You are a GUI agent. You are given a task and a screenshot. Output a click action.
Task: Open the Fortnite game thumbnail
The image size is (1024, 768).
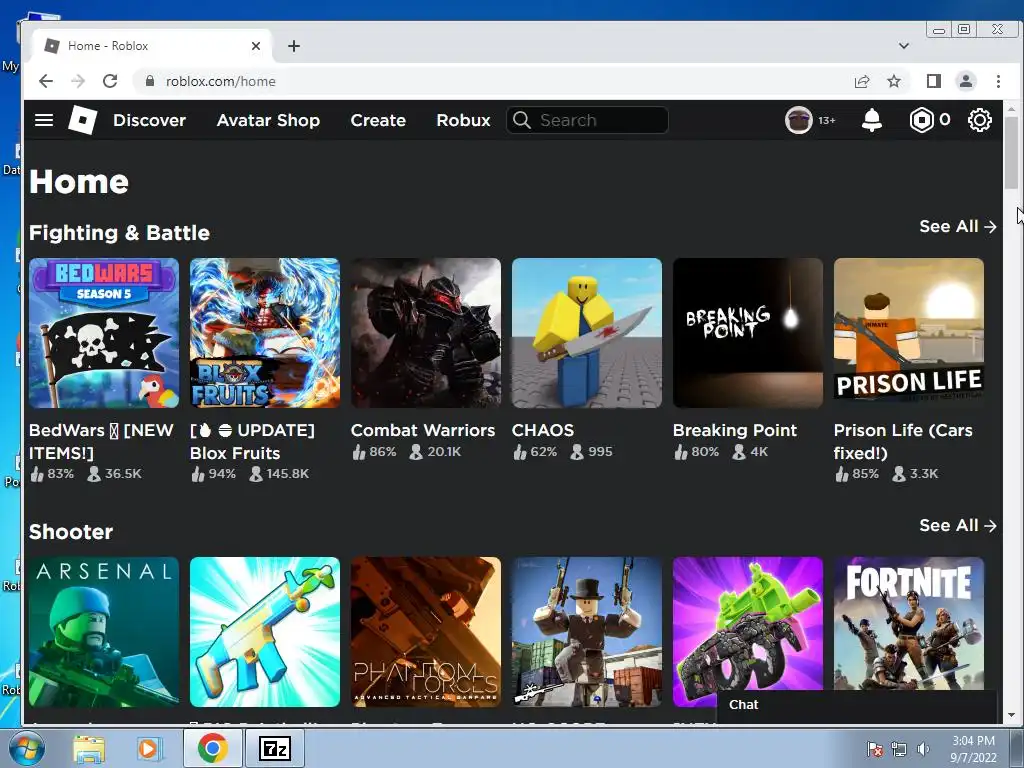pos(908,624)
